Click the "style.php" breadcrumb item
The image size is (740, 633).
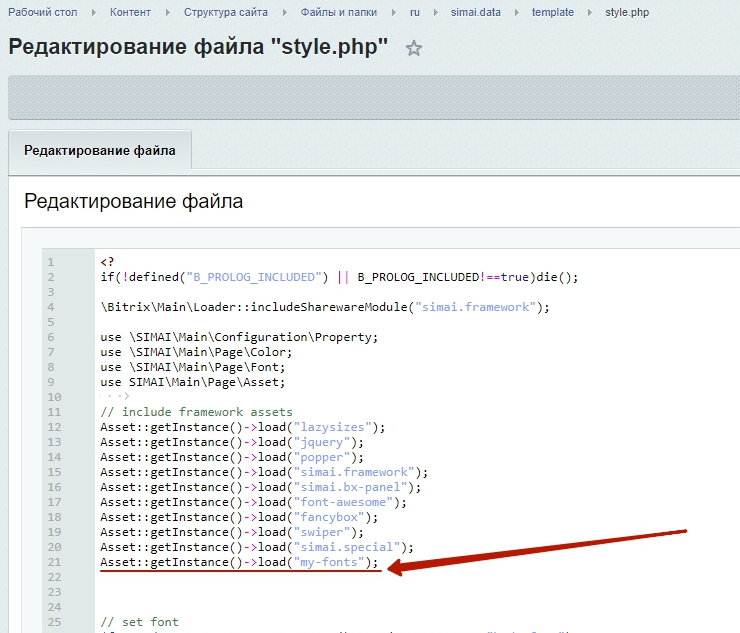pos(627,13)
